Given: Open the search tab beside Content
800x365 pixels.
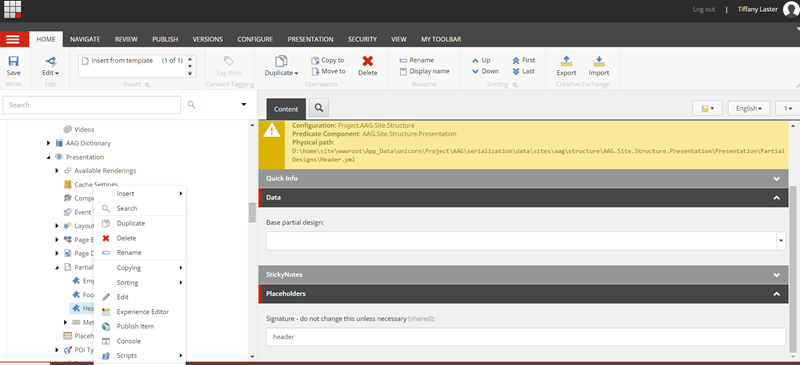Looking at the screenshot, I should click(x=319, y=108).
